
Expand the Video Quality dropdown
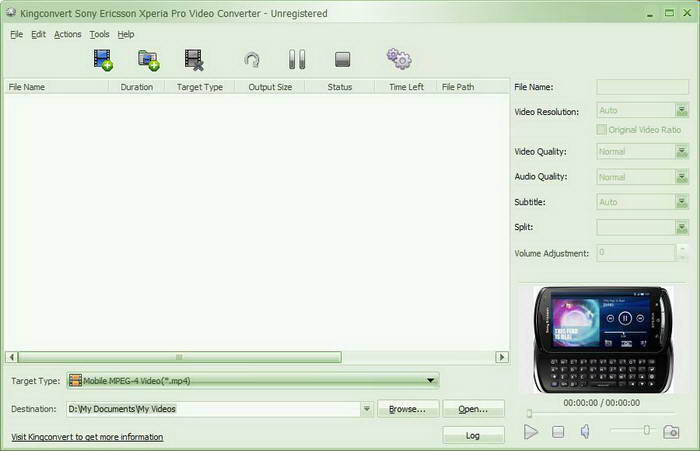pos(682,152)
